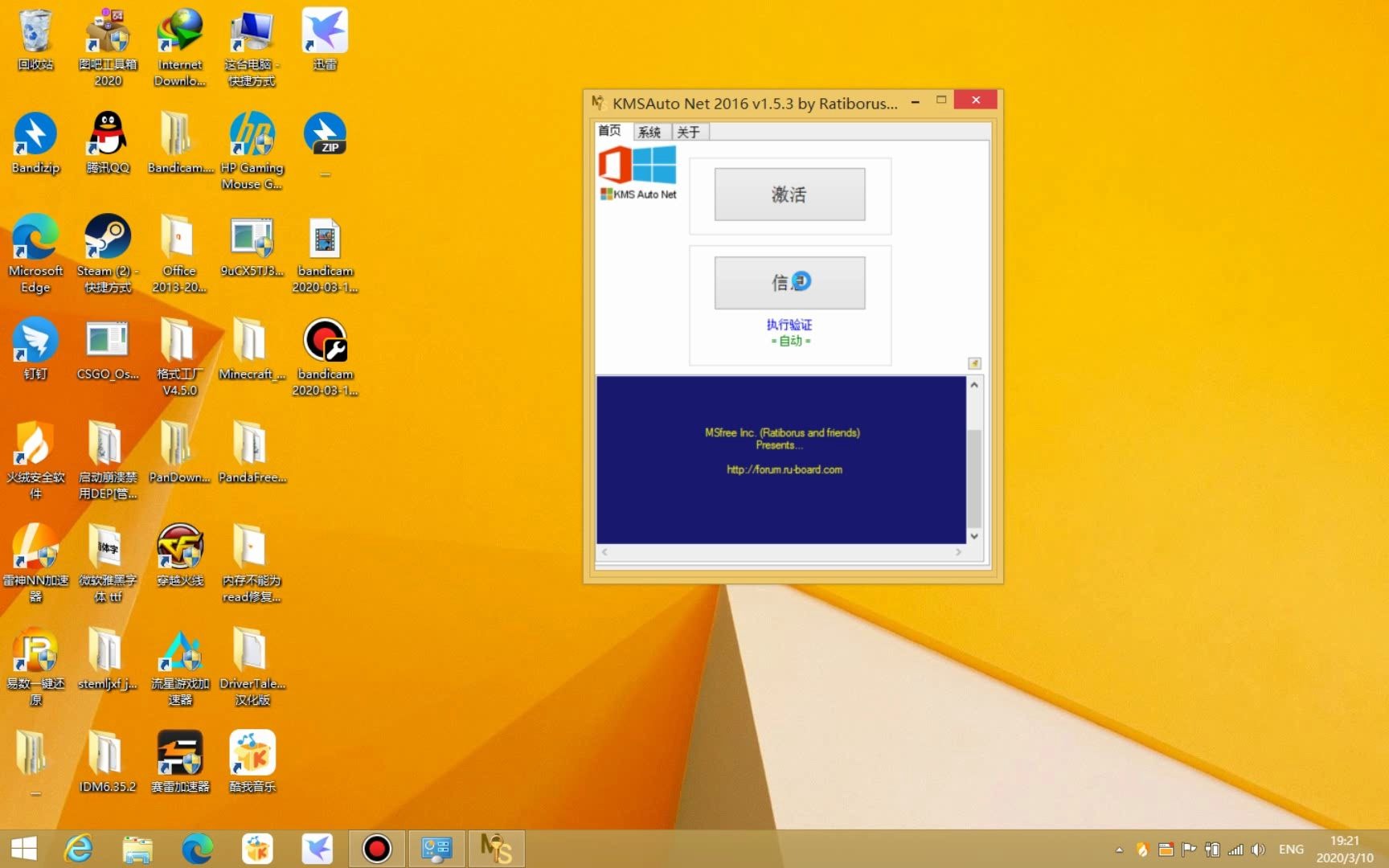This screenshot has width=1389, height=868.
Task: Select the IDM6.35.2 folder icon
Action: (108, 762)
